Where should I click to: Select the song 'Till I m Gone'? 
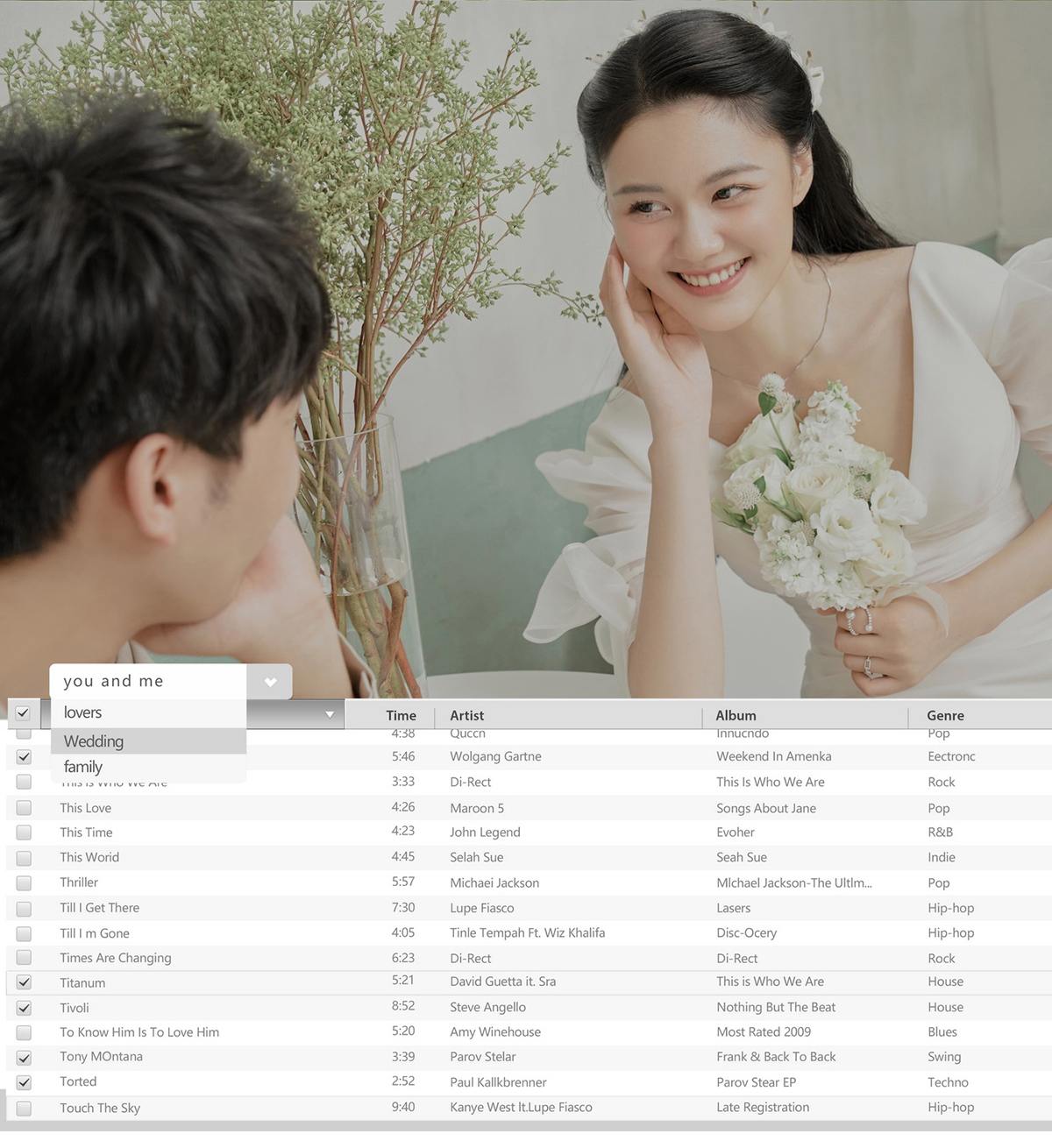click(x=95, y=933)
